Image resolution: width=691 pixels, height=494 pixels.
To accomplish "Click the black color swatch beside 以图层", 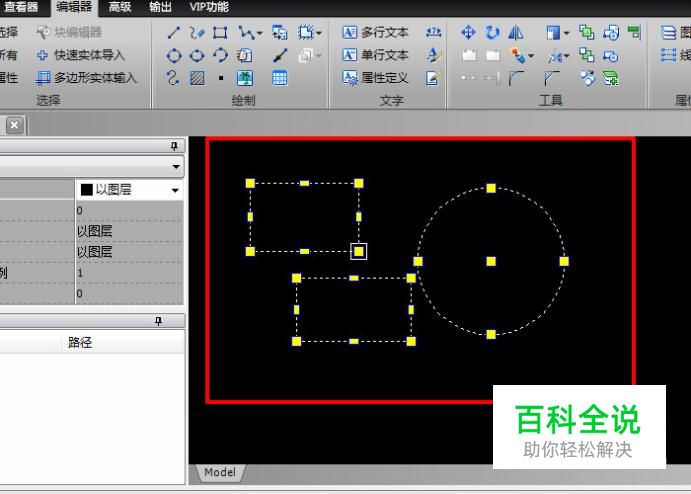I will coord(87,190).
